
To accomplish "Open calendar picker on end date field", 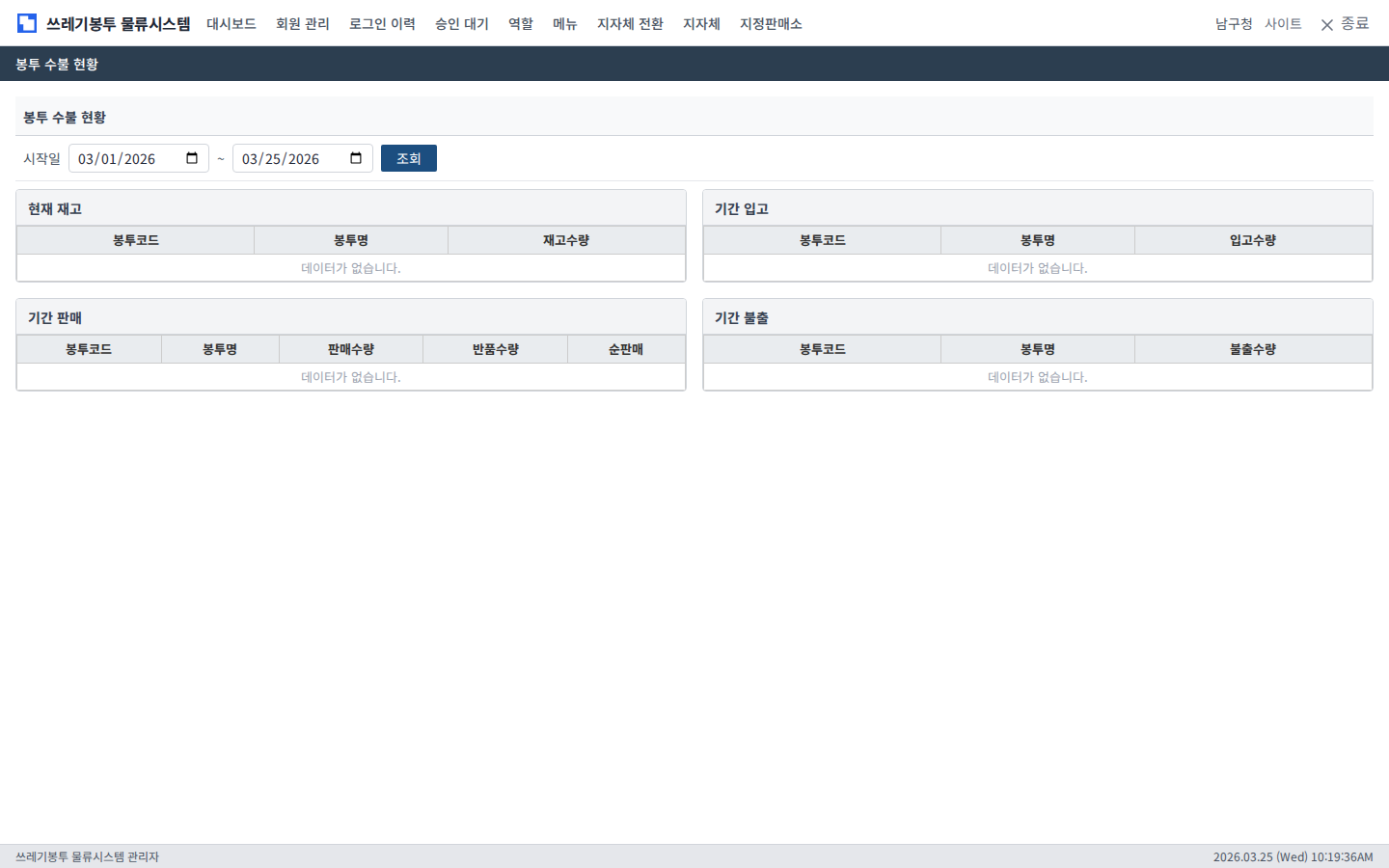I will click(356, 158).
